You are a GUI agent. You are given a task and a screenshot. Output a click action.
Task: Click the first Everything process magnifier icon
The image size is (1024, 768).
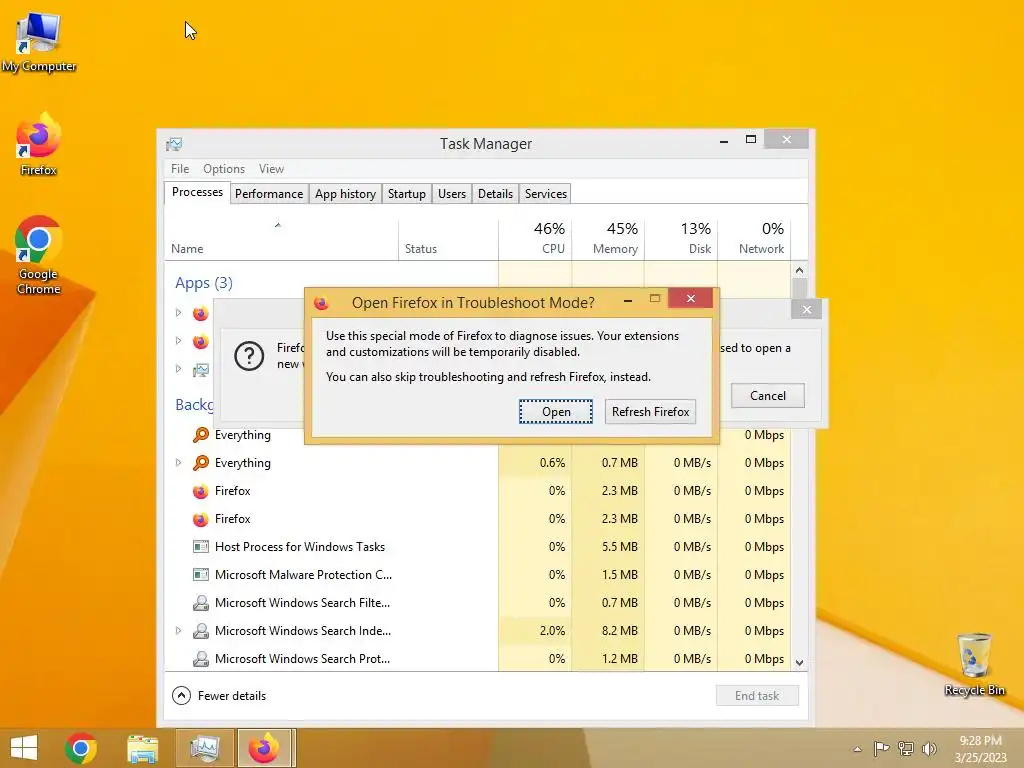(x=200, y=435)
